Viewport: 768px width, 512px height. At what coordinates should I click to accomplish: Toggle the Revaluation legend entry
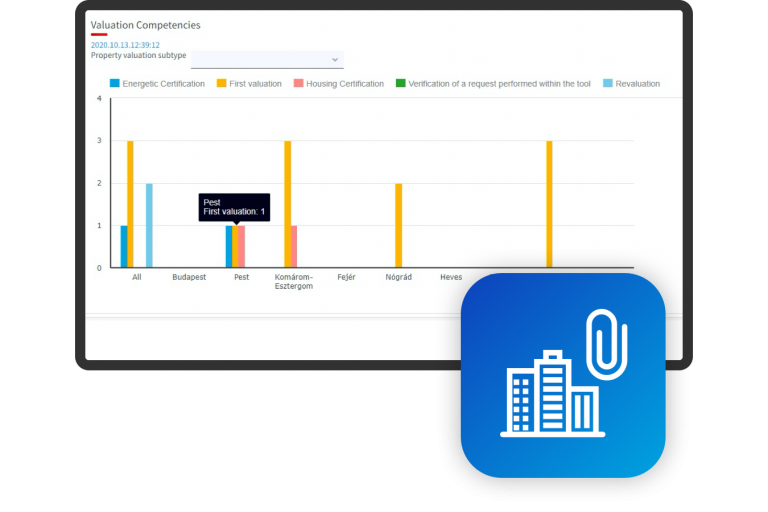[630, 84]
